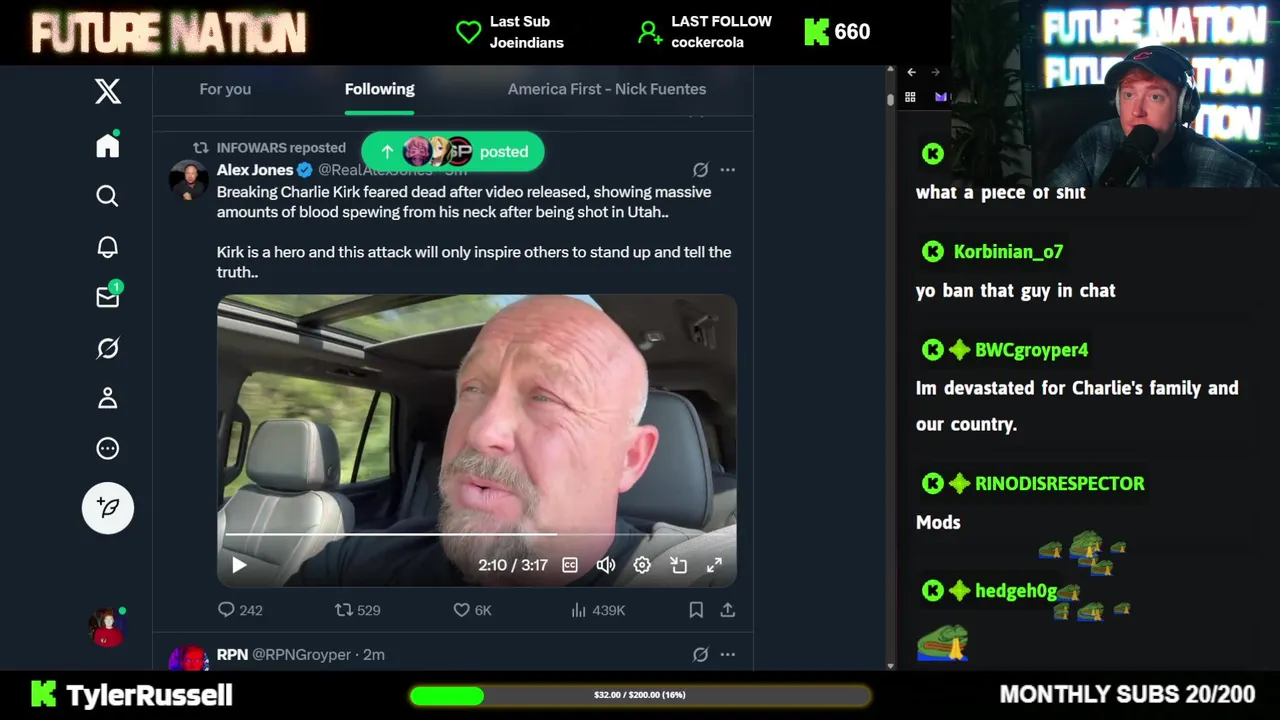Compose a new post with feather button
This screenshot has width=1280, height=720.
click(108, 508)
